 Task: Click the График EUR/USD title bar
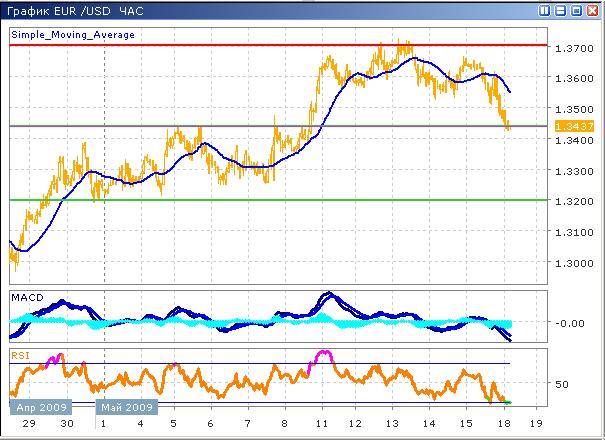pyautogui.click(x=200, y=11)
